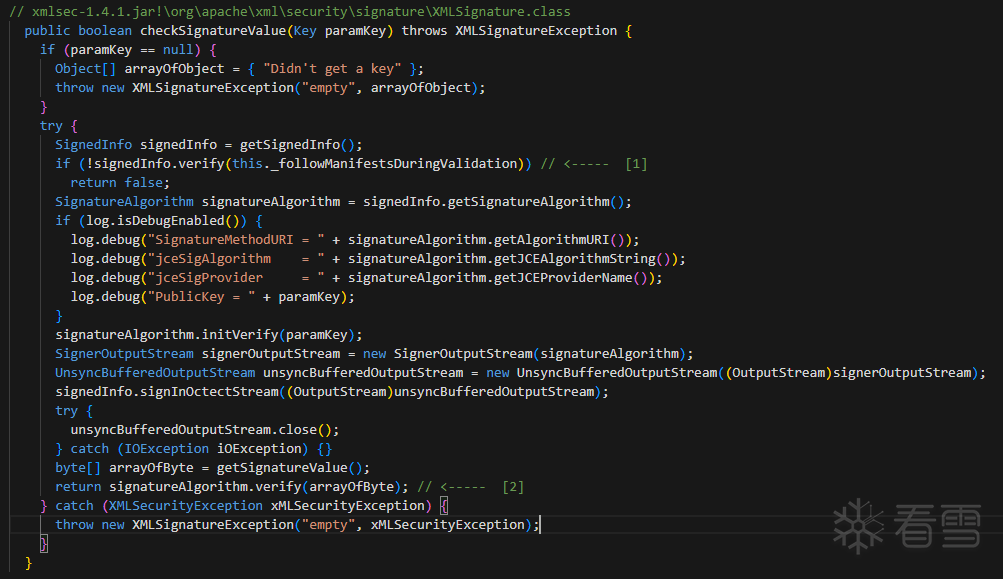
Task: Click the 'if (paramKey == null)' line
Action: (128, 49)
